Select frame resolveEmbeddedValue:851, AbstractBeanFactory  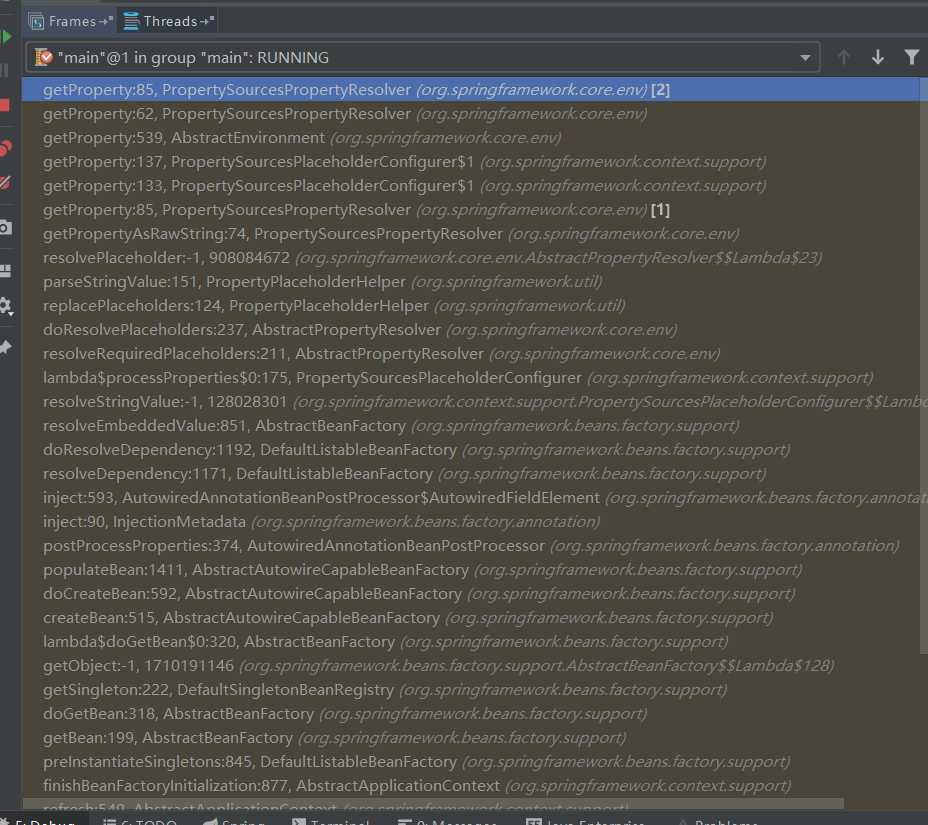click(x=471, y=426)
